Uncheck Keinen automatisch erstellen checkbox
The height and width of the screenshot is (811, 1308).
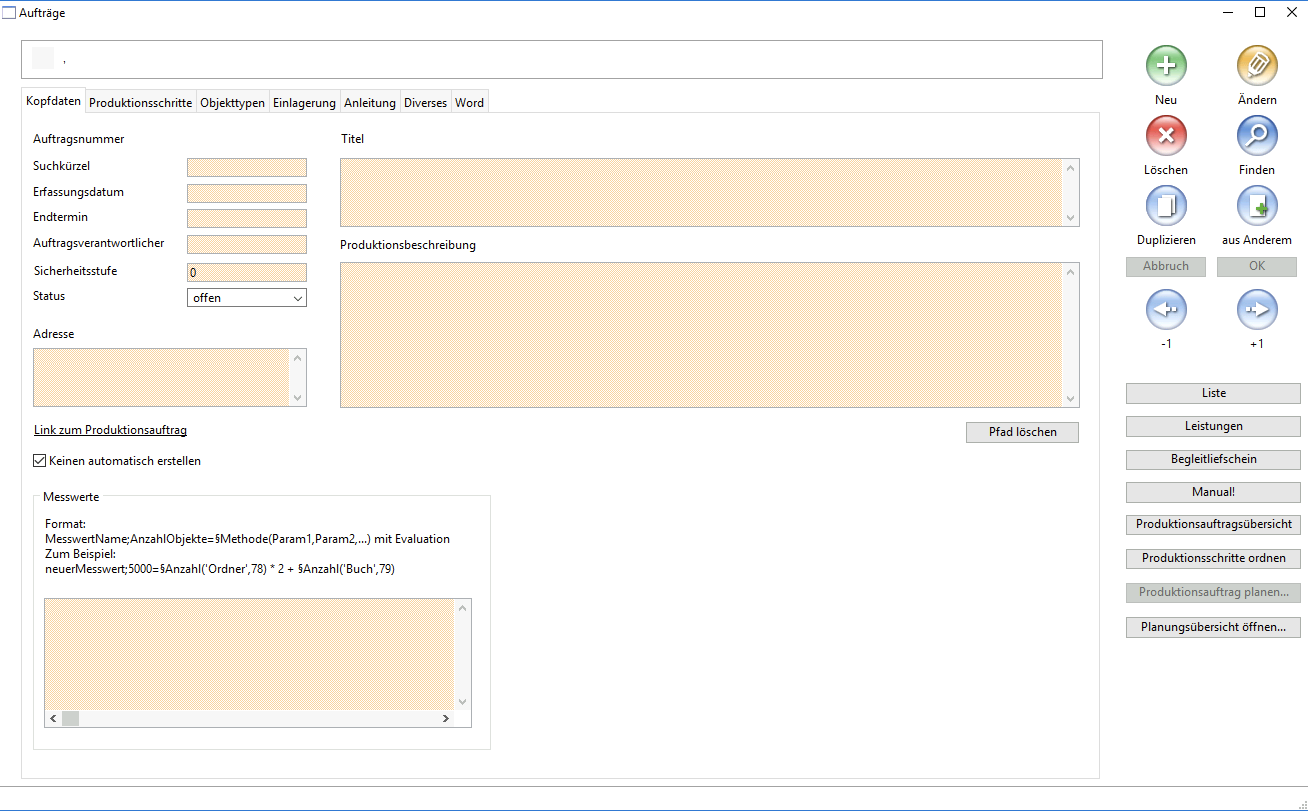pos(40,461)
